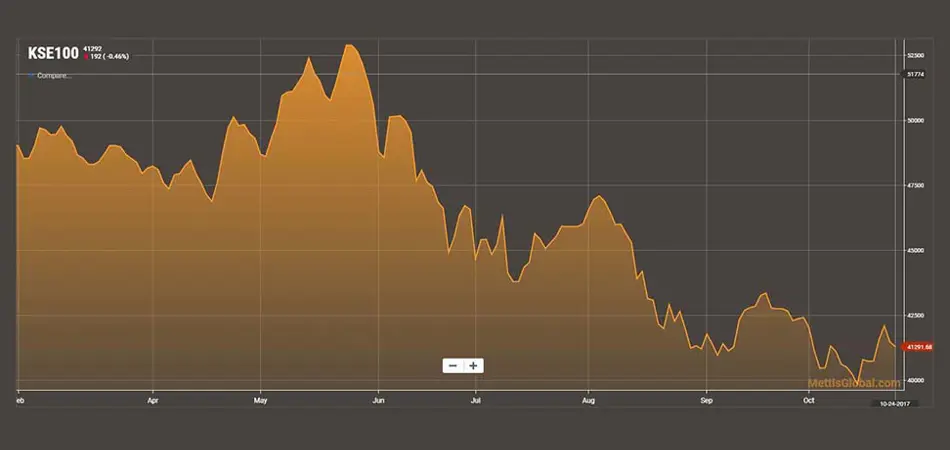The height and width of the screenshot is (450, 950).
Task: Select the Apr label on time axis
Action: pyautogui.click(x=152, y=397)
